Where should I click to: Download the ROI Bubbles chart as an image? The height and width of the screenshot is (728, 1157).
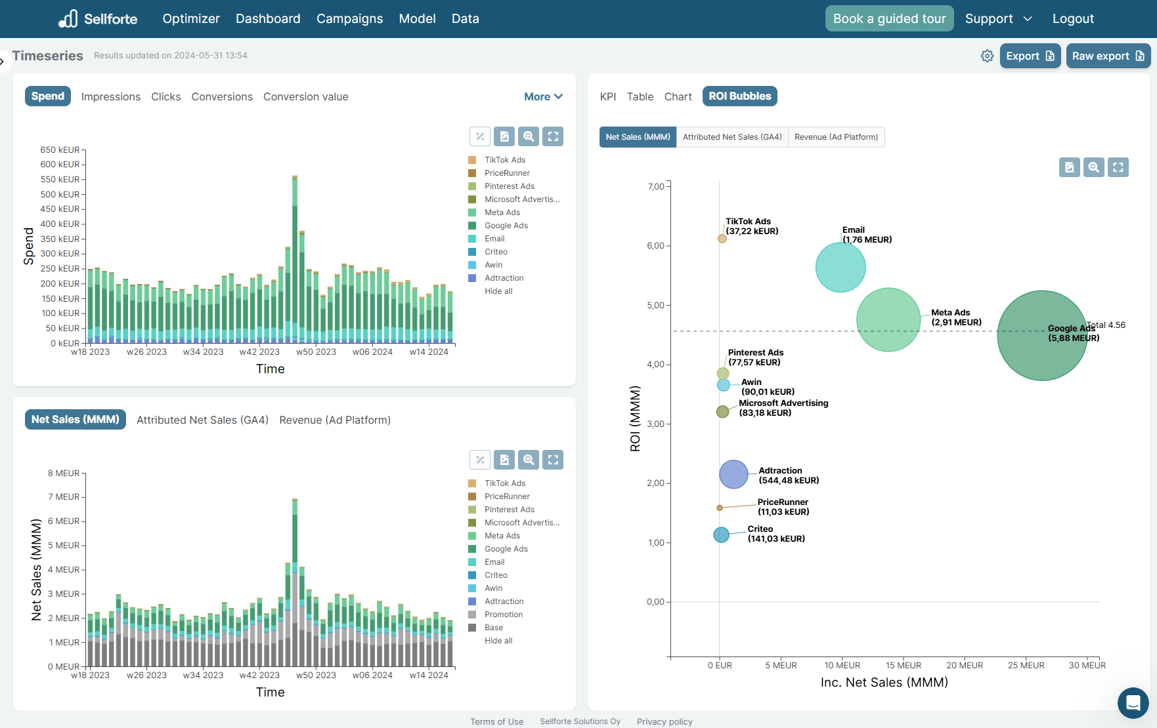[1067, 167]
